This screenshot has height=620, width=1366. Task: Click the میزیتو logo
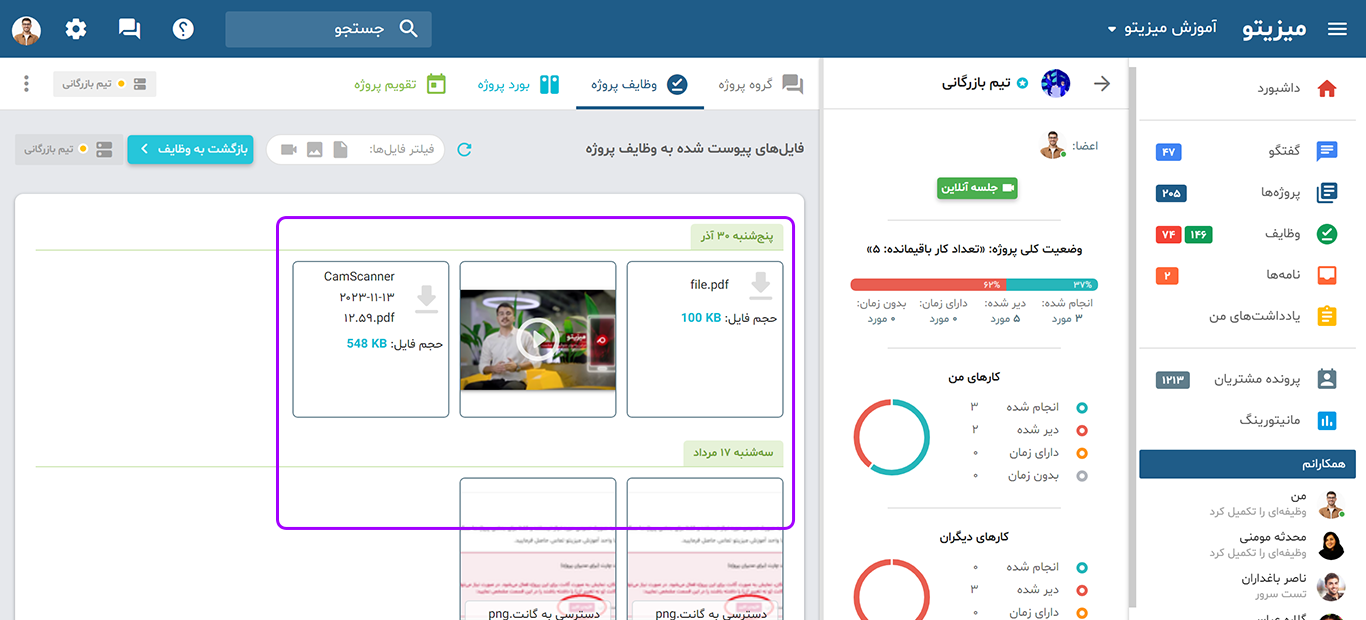[1275, 29]
